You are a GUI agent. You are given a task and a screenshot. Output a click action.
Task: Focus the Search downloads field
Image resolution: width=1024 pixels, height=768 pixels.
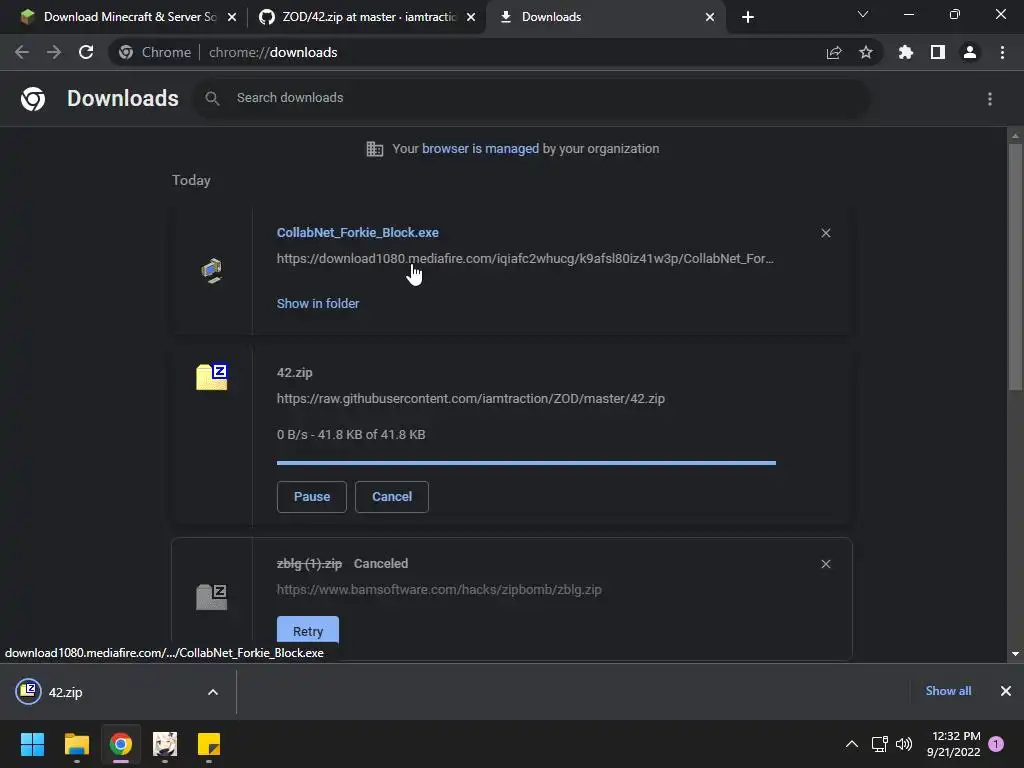click(532, 98)
